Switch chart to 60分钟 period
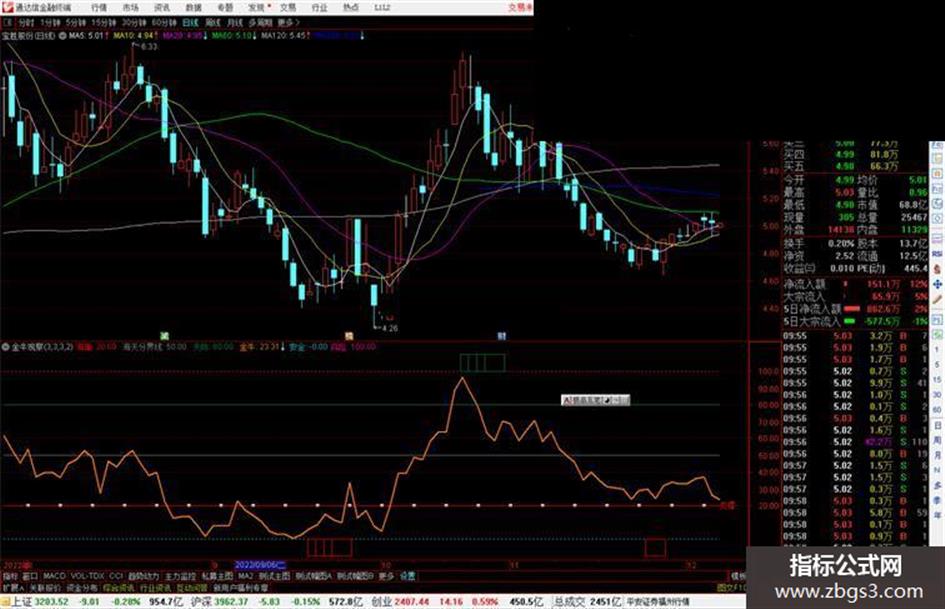The height and width of the screenshot is (609, 945). (163, 23)
